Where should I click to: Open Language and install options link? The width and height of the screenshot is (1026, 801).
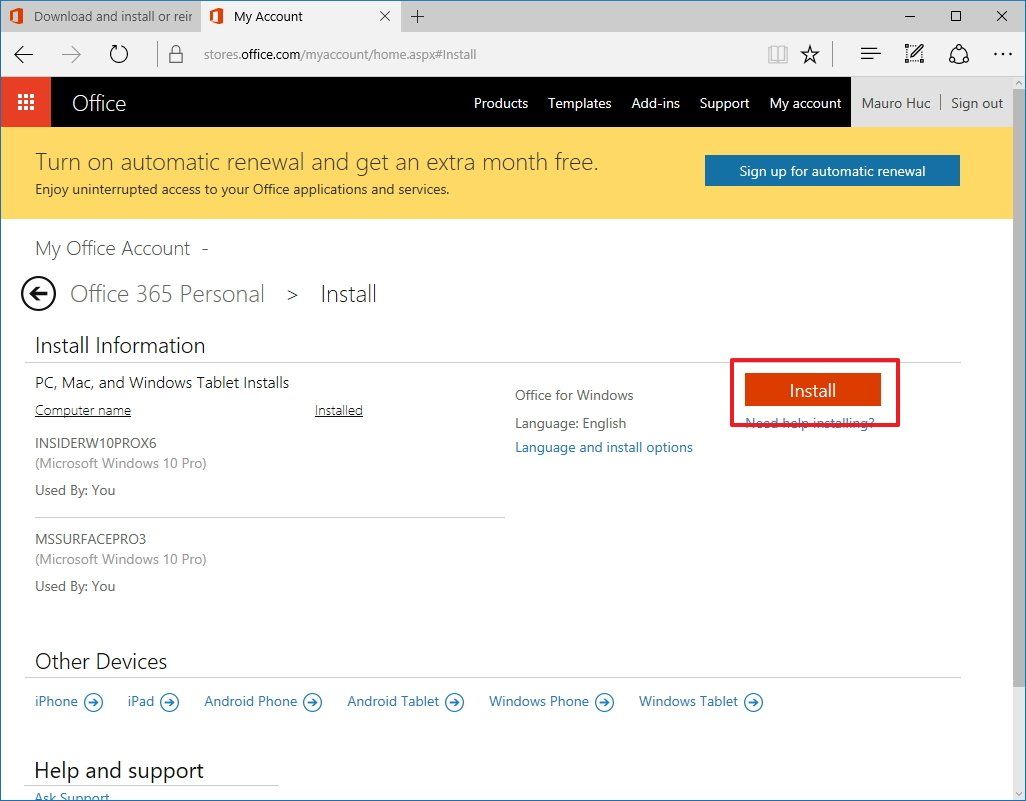[x=604, y=447]
